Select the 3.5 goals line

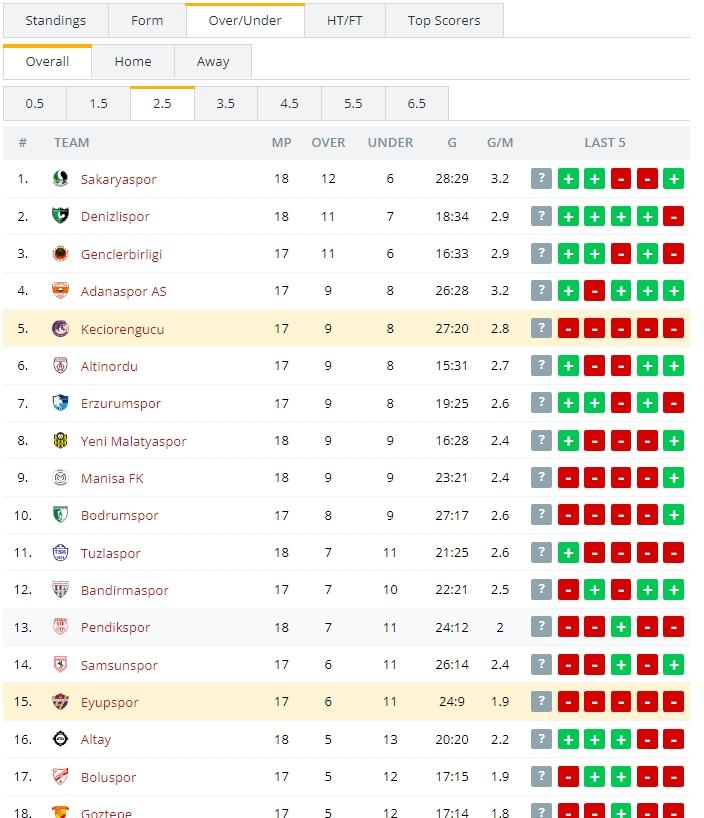click(x=226, y=103)
